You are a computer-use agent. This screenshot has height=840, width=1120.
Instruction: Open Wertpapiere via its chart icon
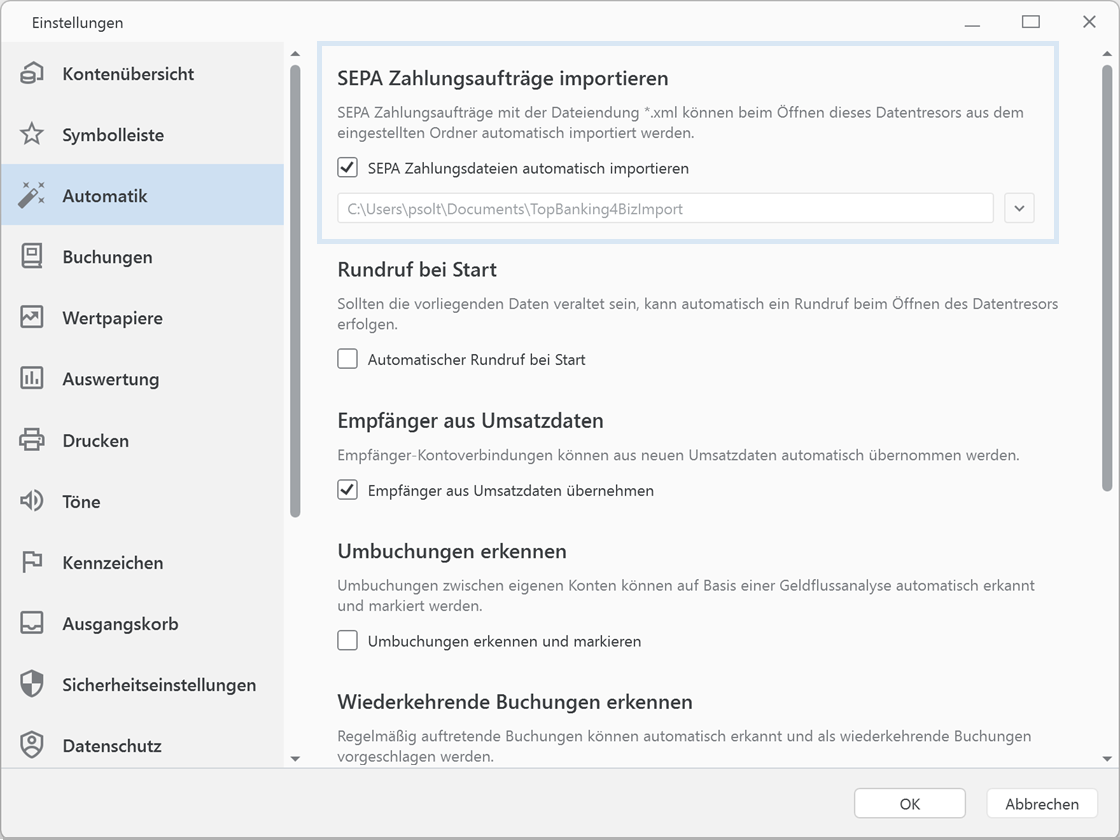point(33,317)
